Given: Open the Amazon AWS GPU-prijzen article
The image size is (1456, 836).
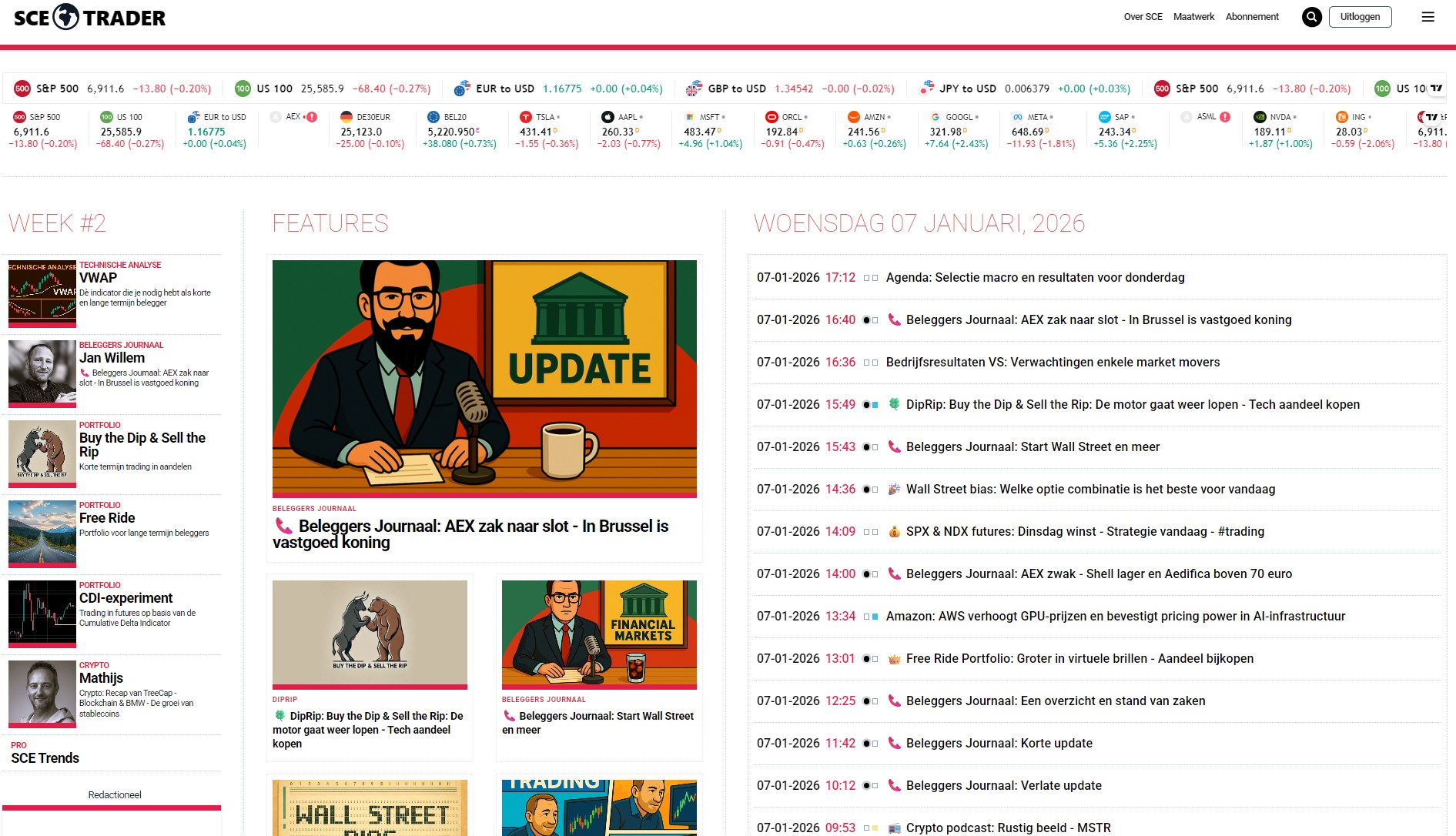Looking at the screenshot, I should (1116, 616).
